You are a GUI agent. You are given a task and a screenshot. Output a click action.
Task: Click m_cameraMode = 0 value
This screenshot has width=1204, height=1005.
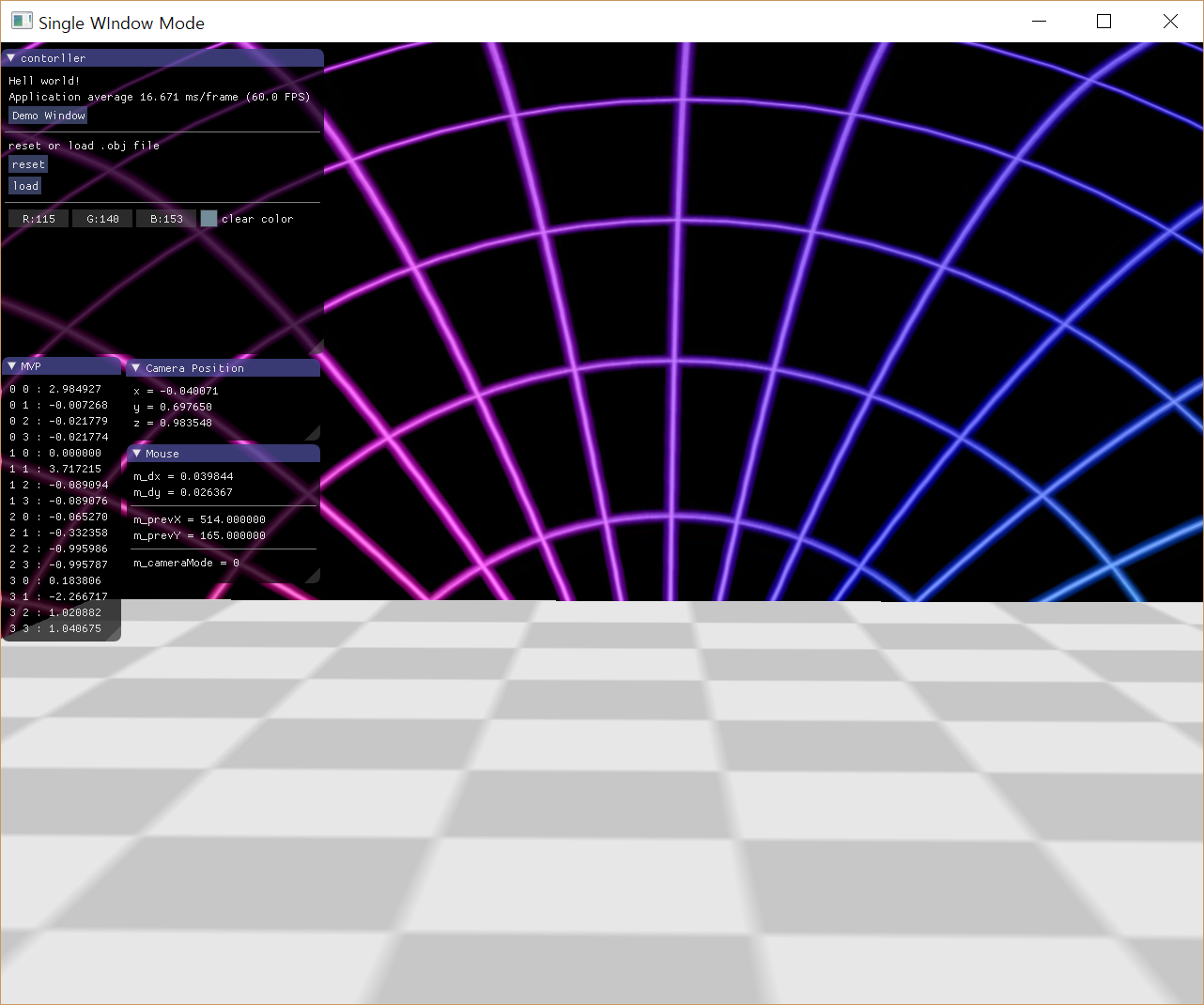pos(186,563)
